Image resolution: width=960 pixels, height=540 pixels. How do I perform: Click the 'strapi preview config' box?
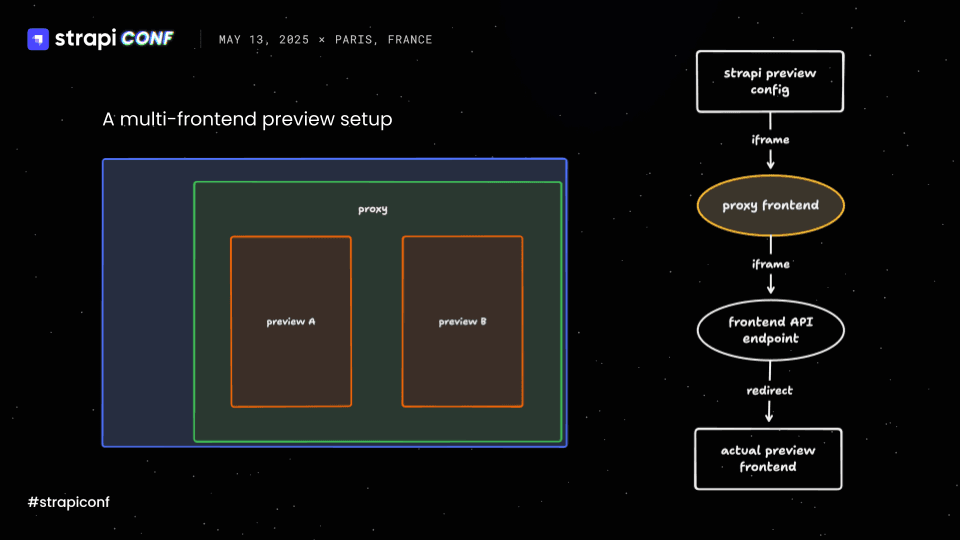(x=770, y=81)
